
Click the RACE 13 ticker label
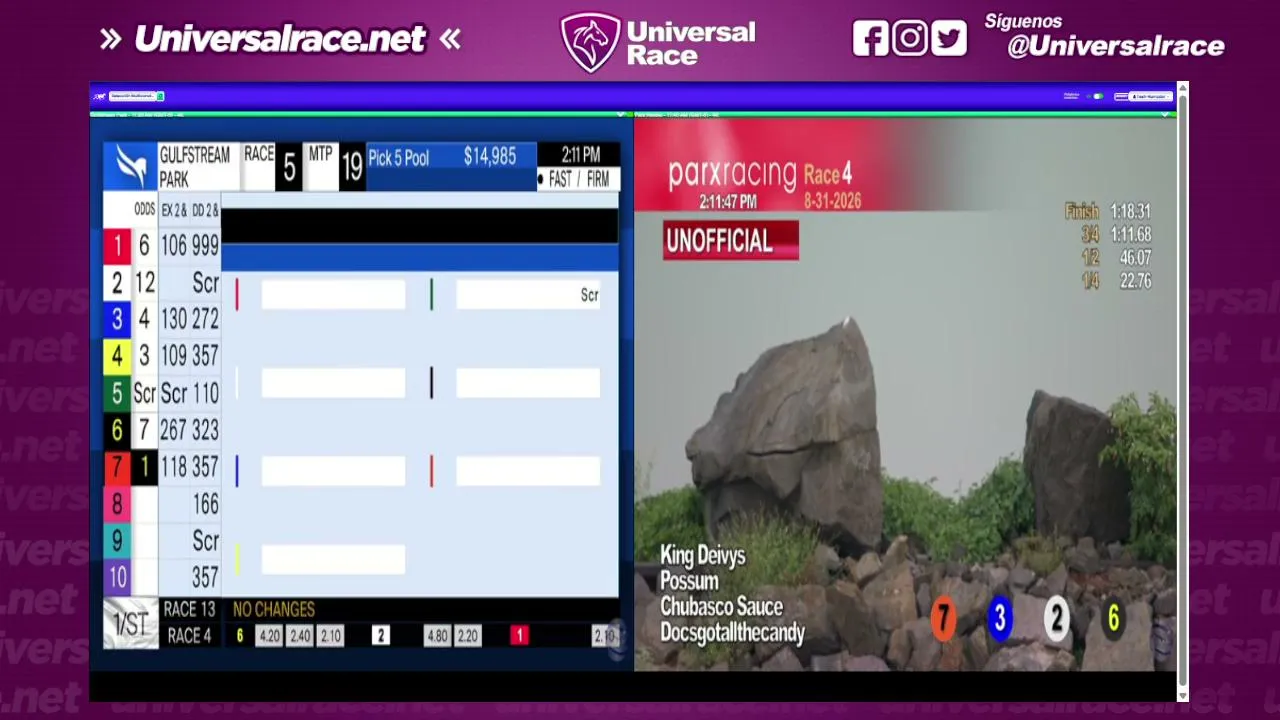pos(189,609)
